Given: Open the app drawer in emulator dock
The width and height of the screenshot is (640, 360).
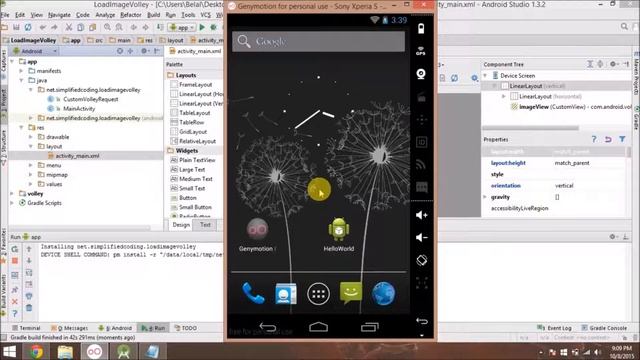Looking at the screenshot, I should point(318,293).
